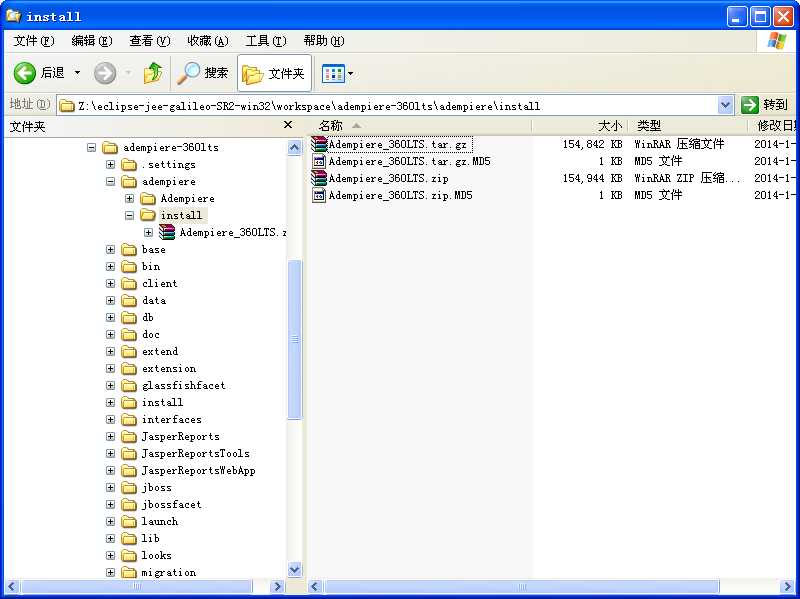Select Adempiere_360LTS.zip.MD5 file icon

(319, 195)
